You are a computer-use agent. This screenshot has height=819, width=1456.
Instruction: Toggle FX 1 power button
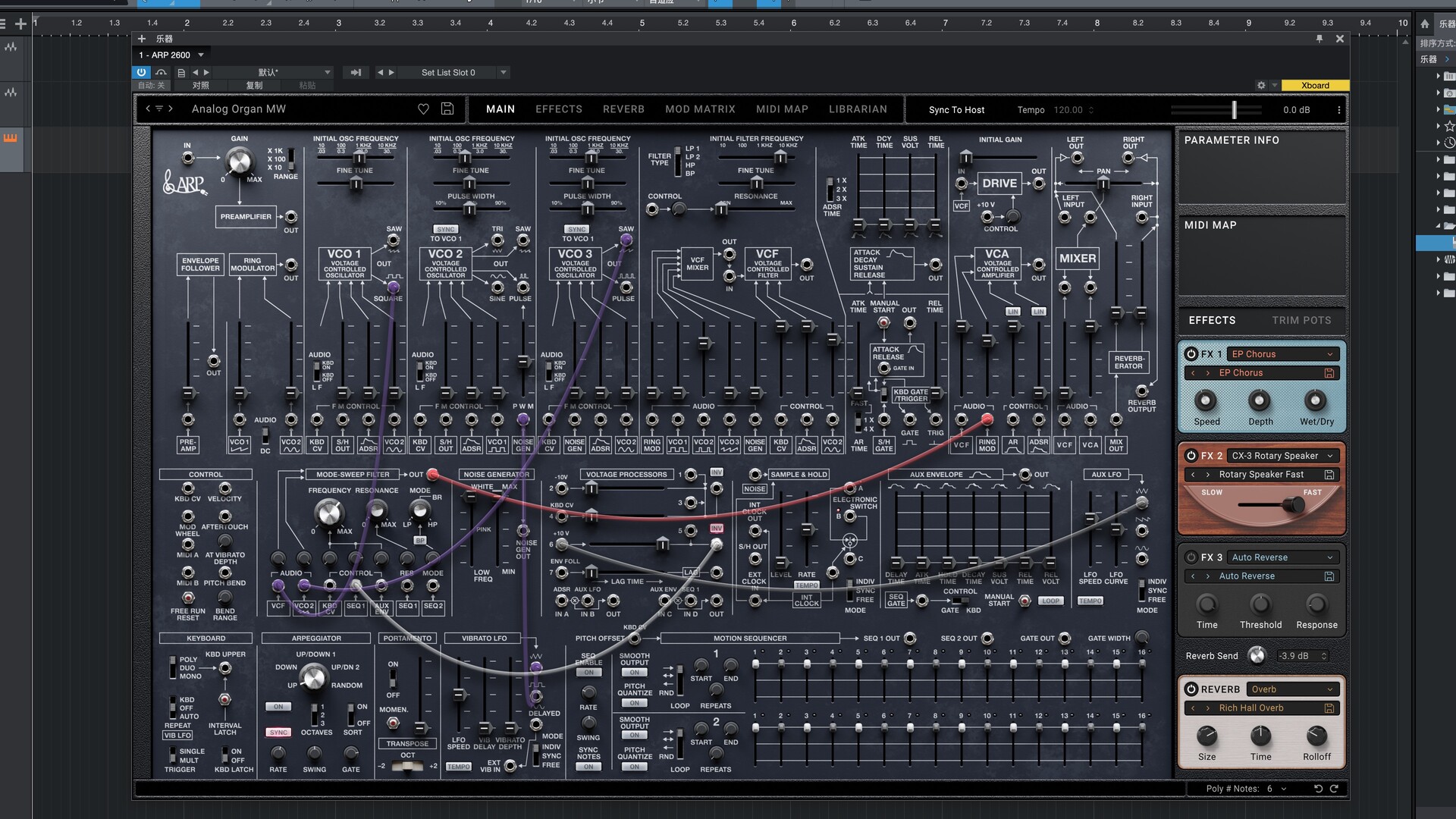pos(1191,354)
